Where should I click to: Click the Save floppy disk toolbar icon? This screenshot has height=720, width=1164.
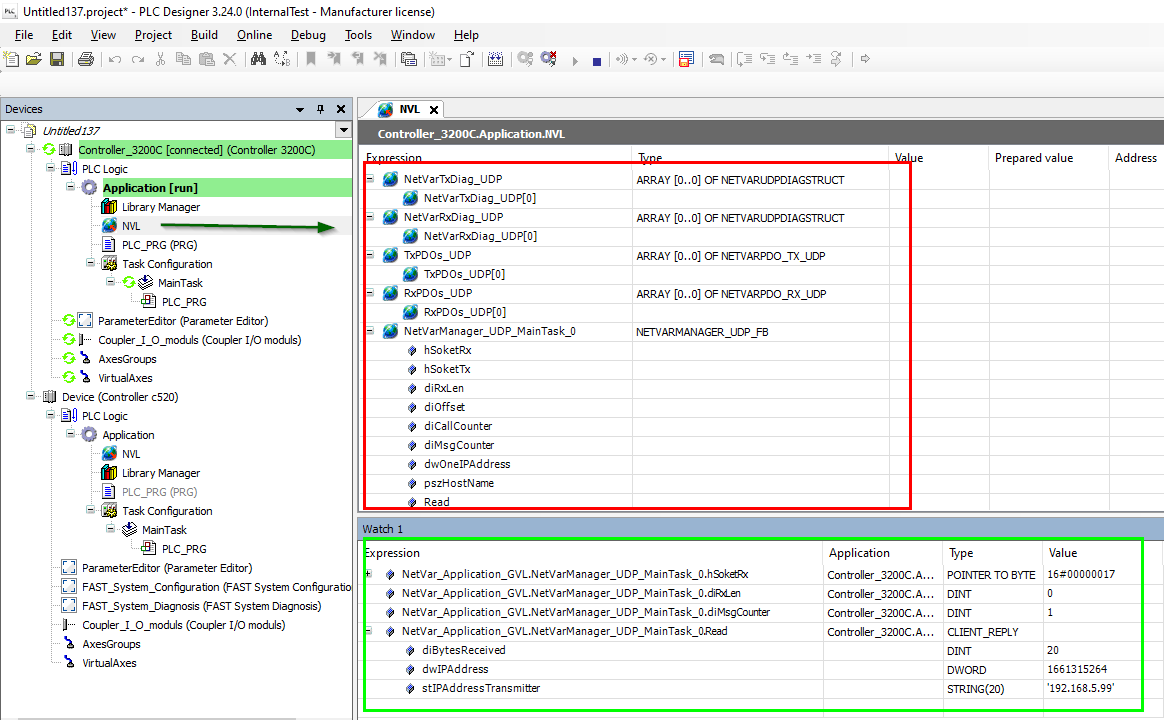tap(57, 60)
